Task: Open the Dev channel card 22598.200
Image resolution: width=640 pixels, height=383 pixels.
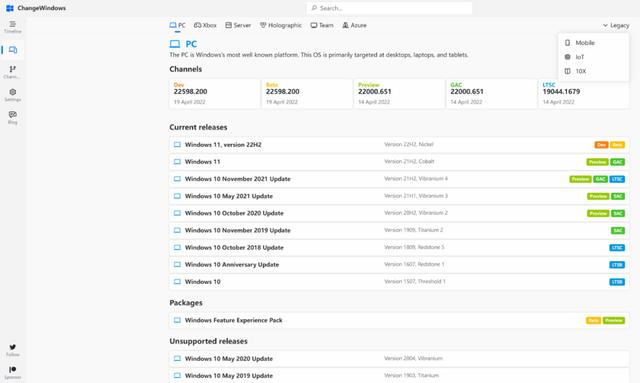Action: (215, 94)
